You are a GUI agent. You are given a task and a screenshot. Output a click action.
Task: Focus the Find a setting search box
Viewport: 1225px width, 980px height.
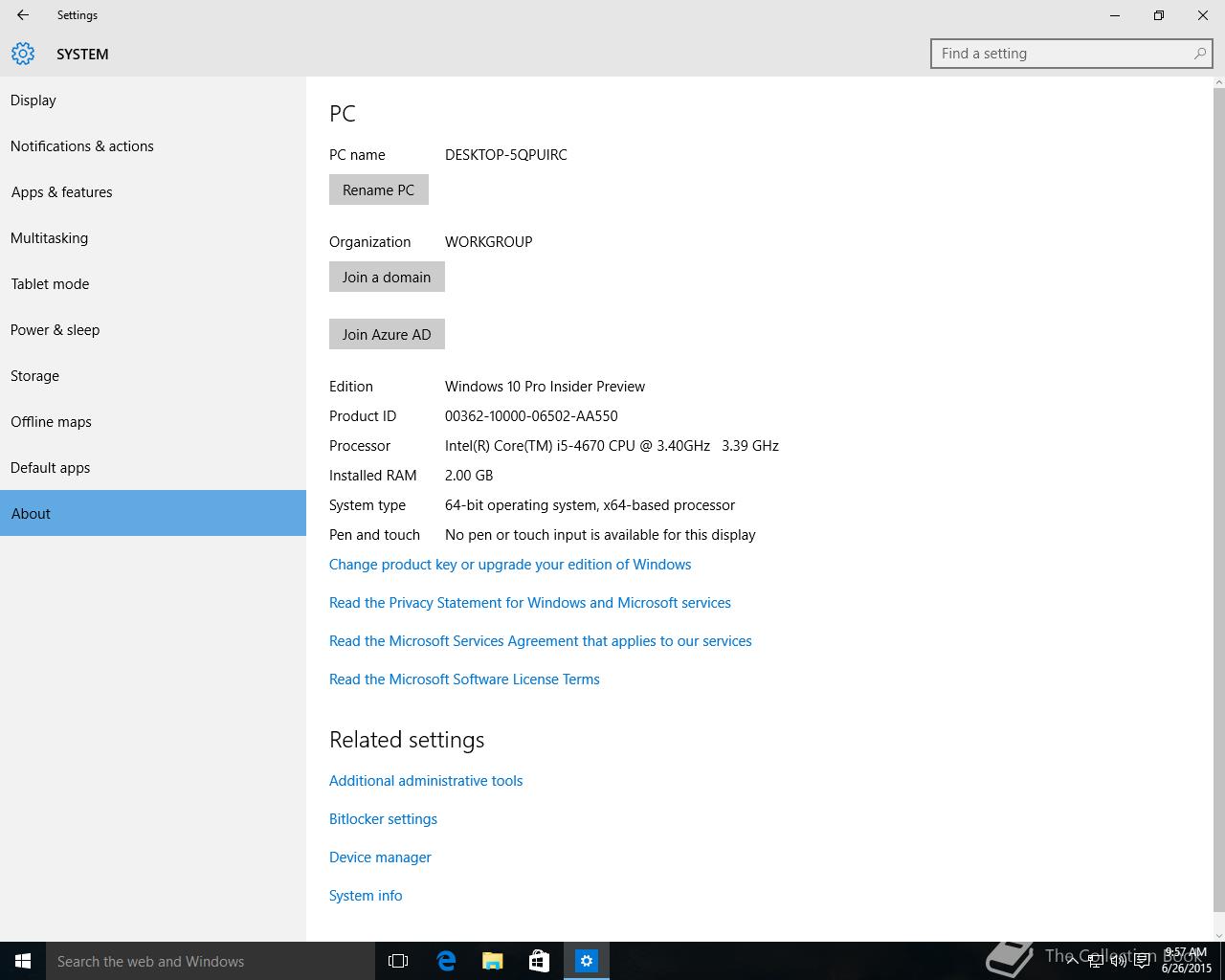pyautogui.click(x=1071, y=54)
